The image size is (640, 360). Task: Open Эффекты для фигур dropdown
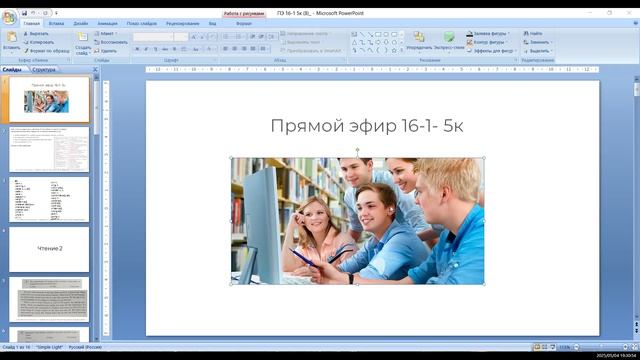(x=492, y=51)
